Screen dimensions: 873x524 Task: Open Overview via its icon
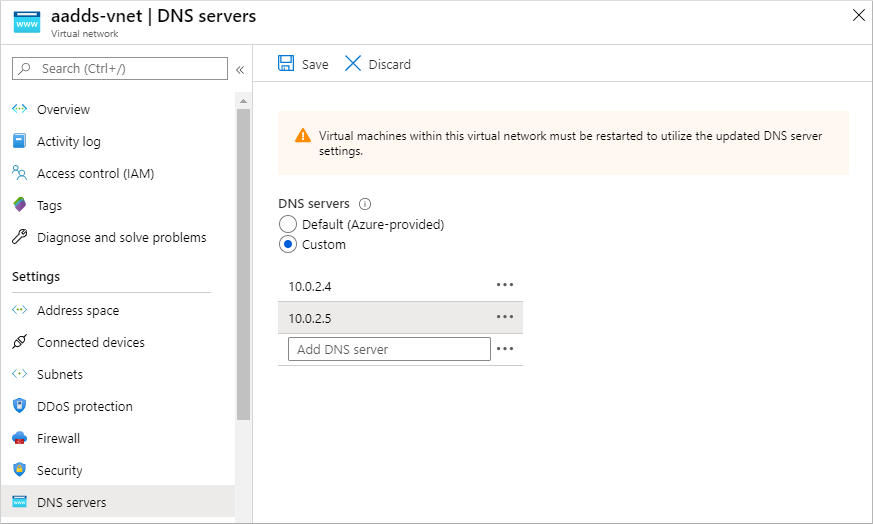pos(19,109)
